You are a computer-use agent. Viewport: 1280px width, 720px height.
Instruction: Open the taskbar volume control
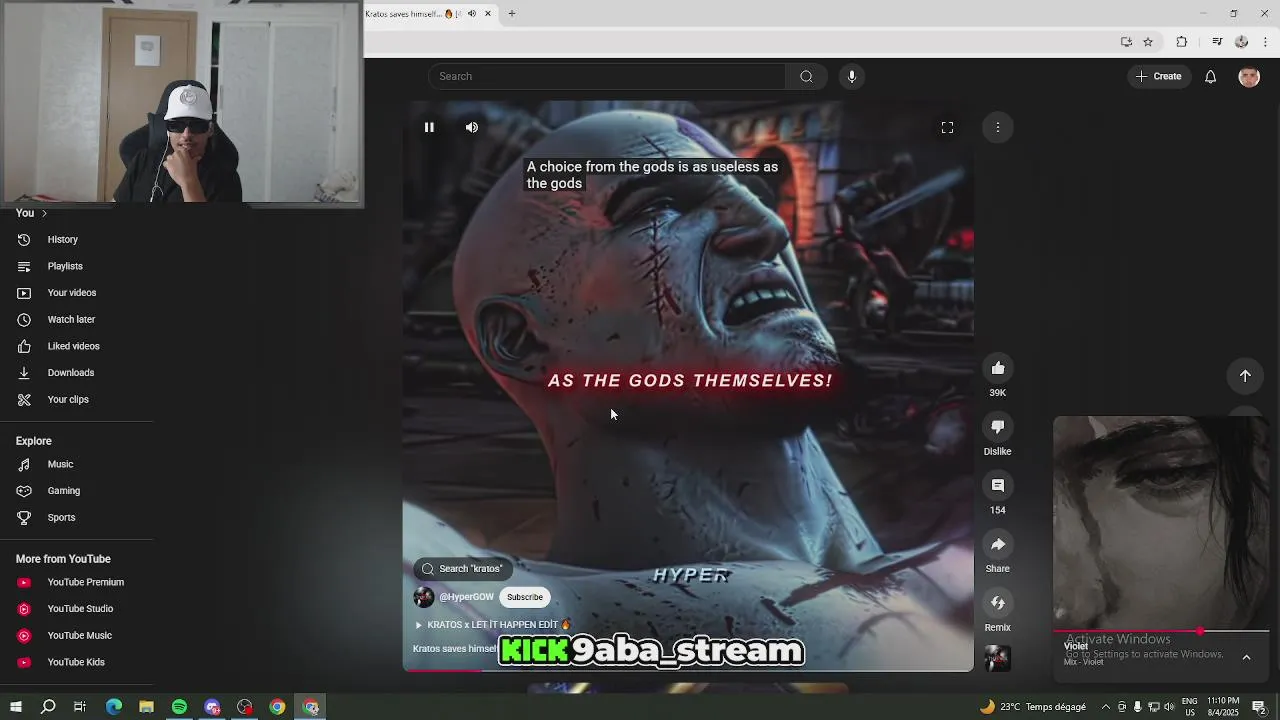point(1169,707)
